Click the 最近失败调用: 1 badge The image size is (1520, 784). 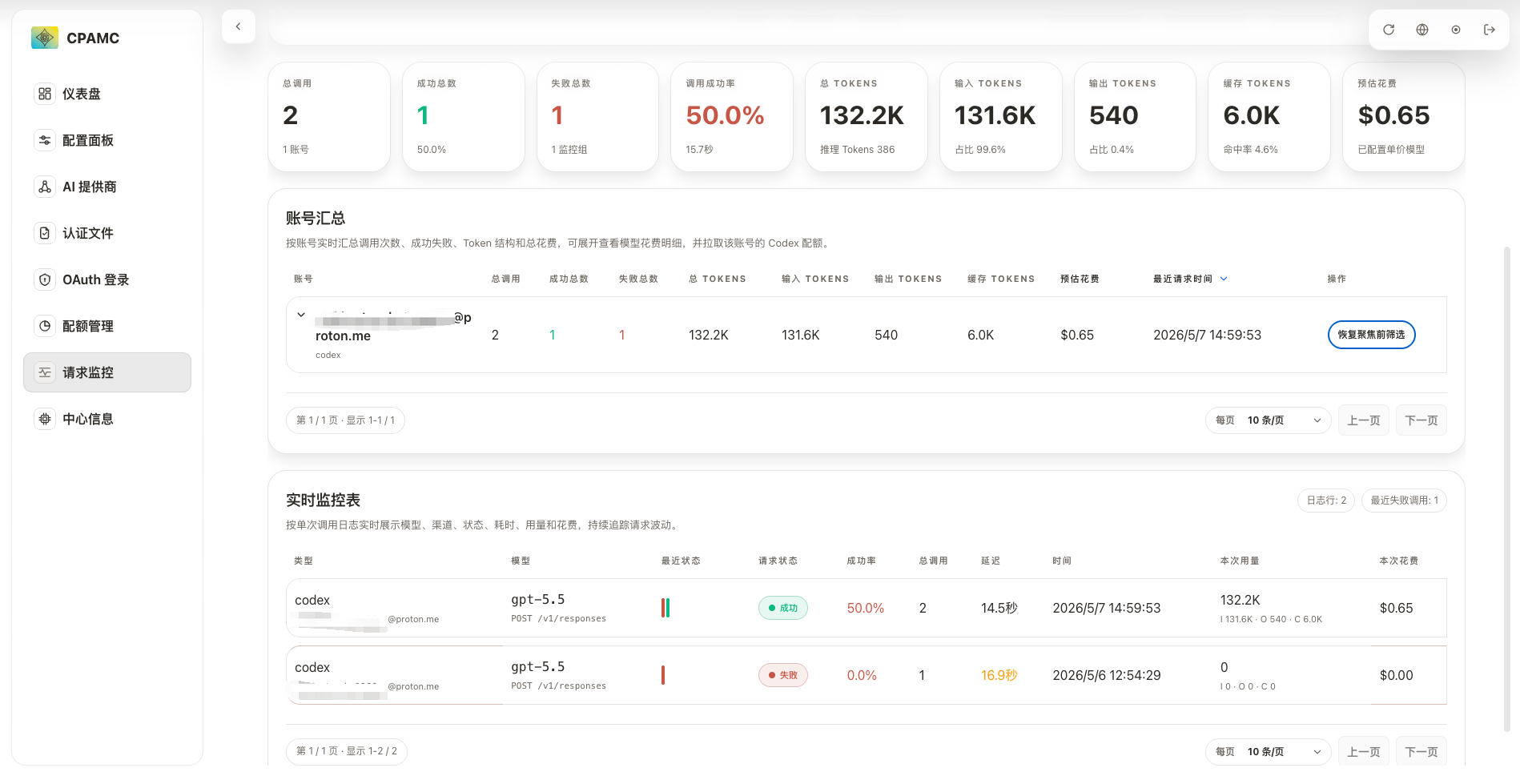[x=1404, y=501]
